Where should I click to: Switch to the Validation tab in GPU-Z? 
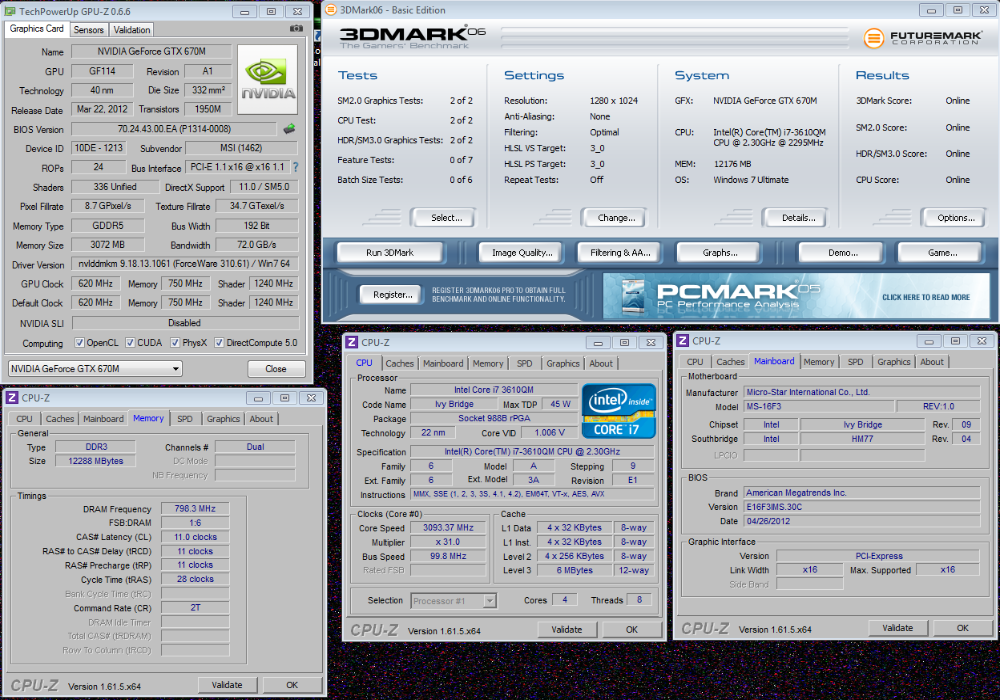(x=132, y=30)
